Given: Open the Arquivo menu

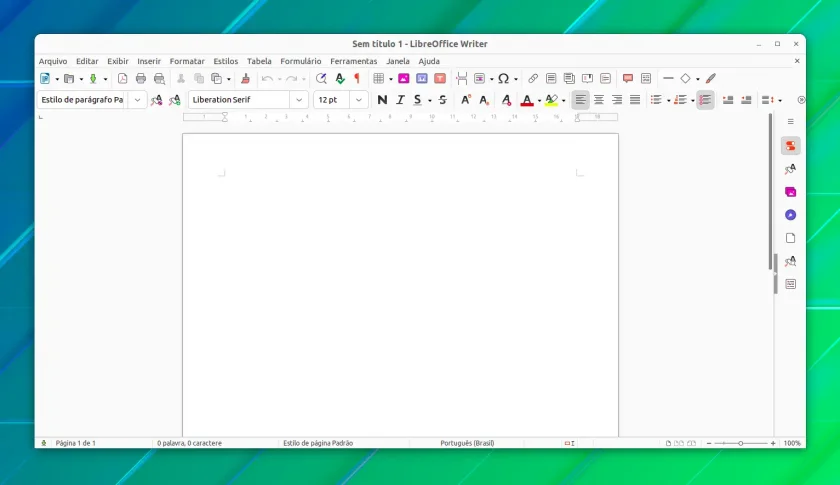Looking at the screenshot, I should [x=52, y=61].
